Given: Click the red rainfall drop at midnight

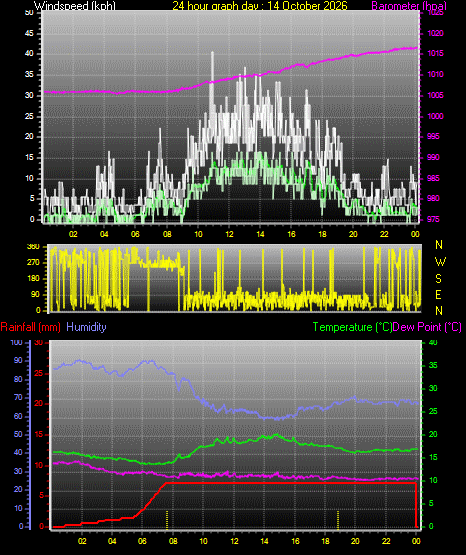Looking at the screenshot, I should (x=416, y=505).
